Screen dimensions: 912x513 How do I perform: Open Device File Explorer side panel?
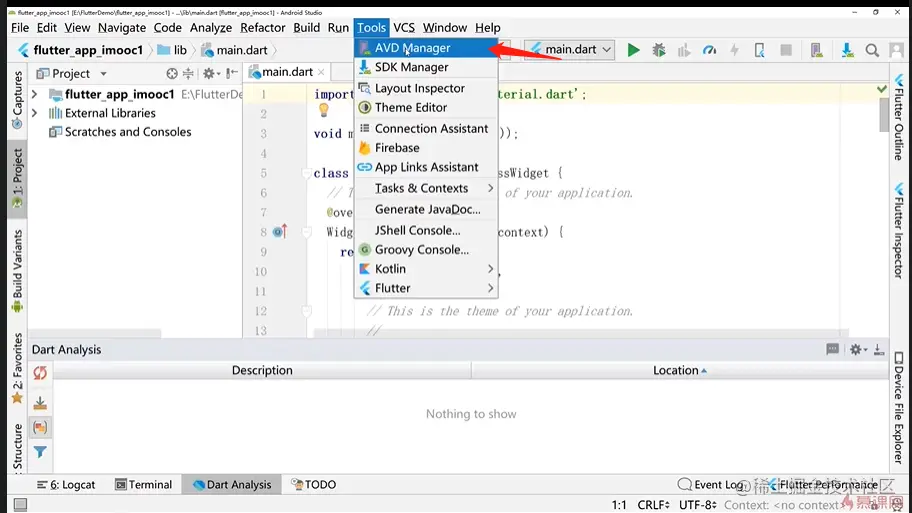(899, 408)
